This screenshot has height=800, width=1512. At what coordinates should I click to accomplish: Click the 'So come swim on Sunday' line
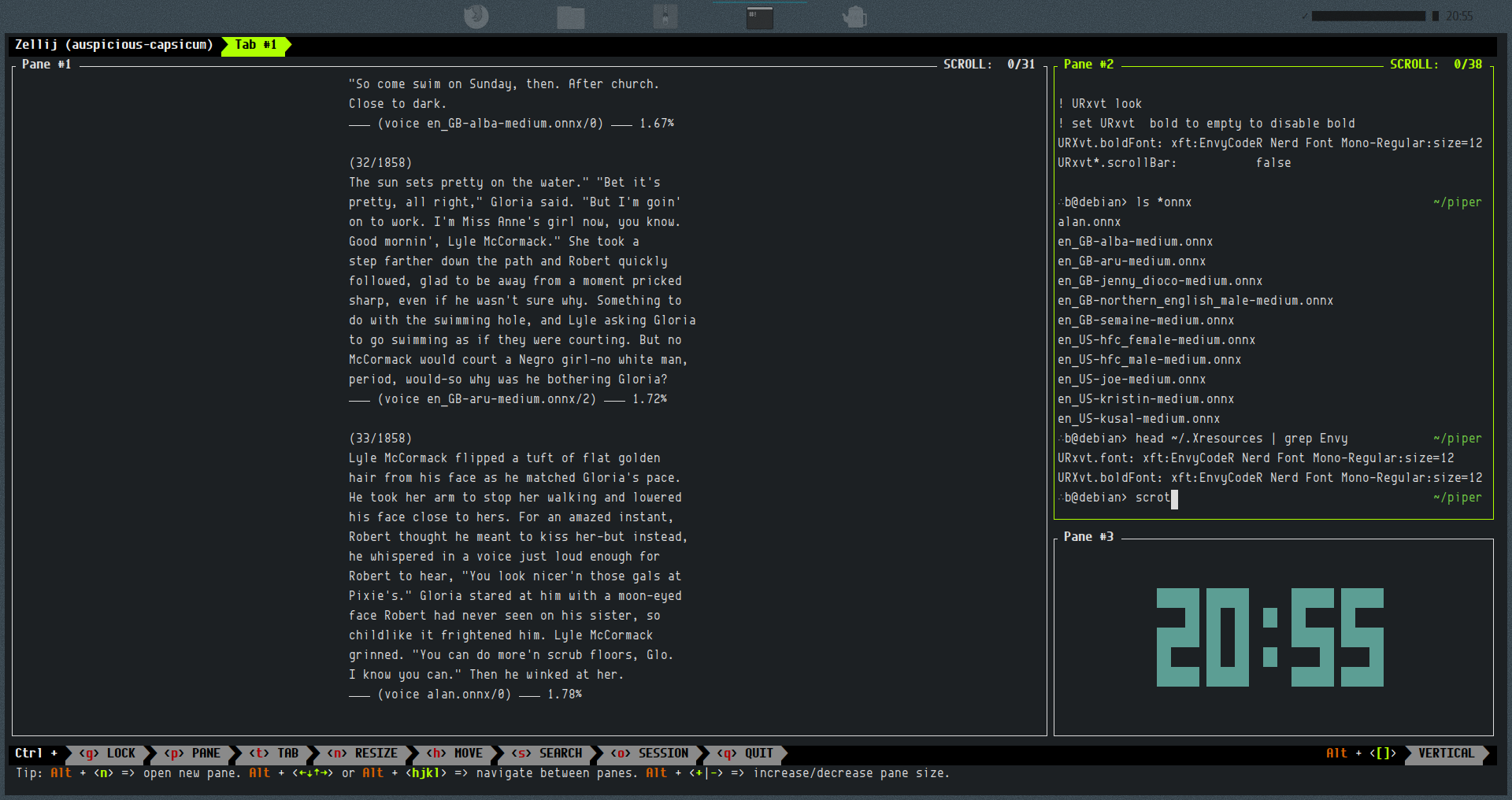click(504, 84)
